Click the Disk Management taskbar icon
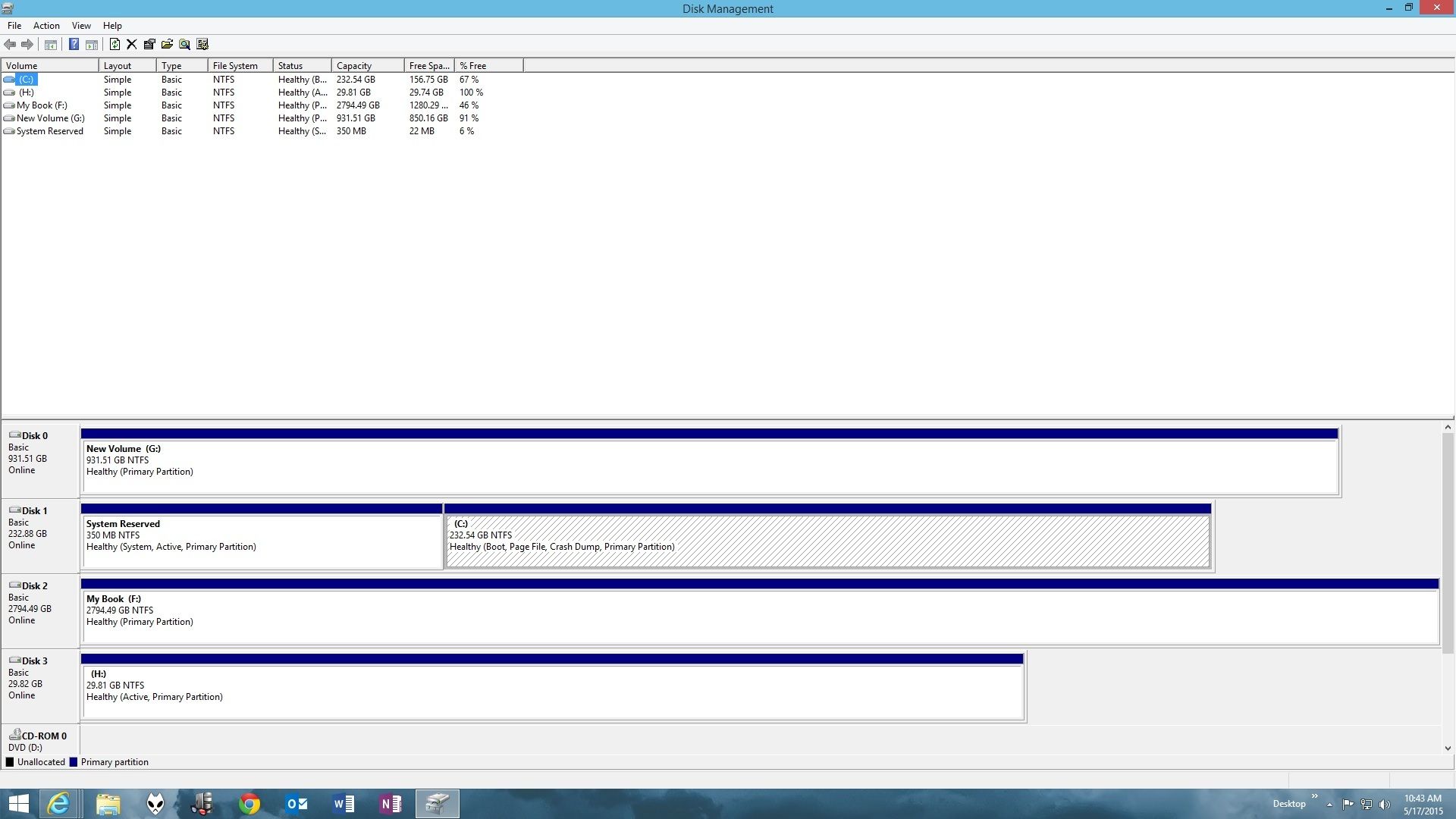Screen dimensions: 1456x819 pos(438,804)
